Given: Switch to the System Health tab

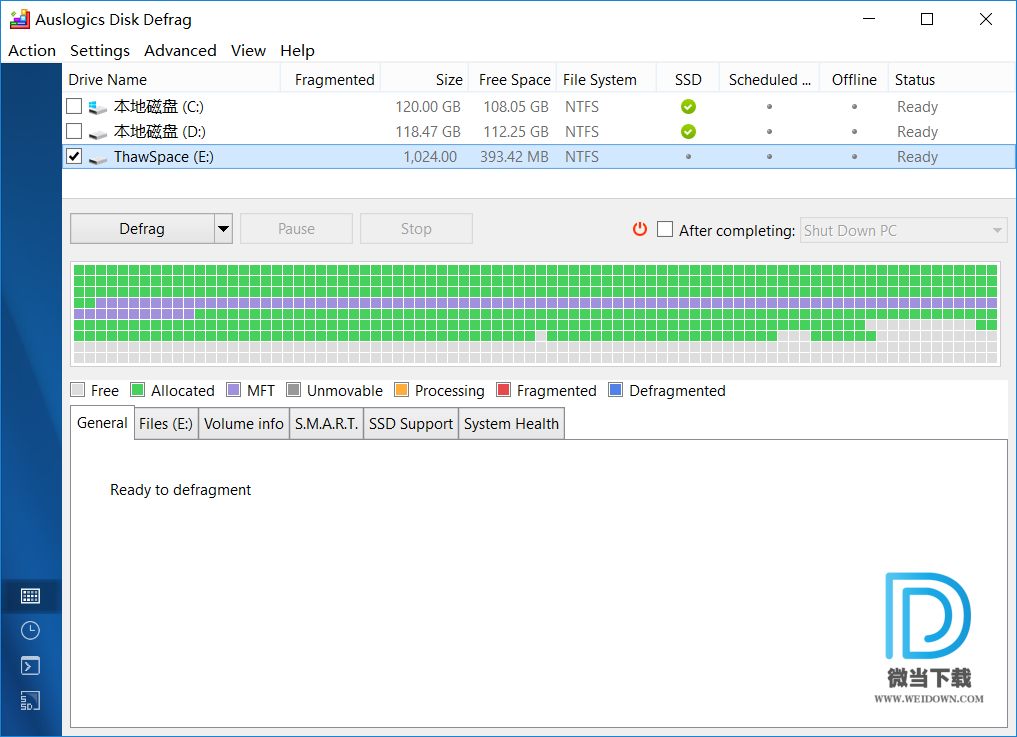Looking at the screenshot, I should [x=511, y=424].
